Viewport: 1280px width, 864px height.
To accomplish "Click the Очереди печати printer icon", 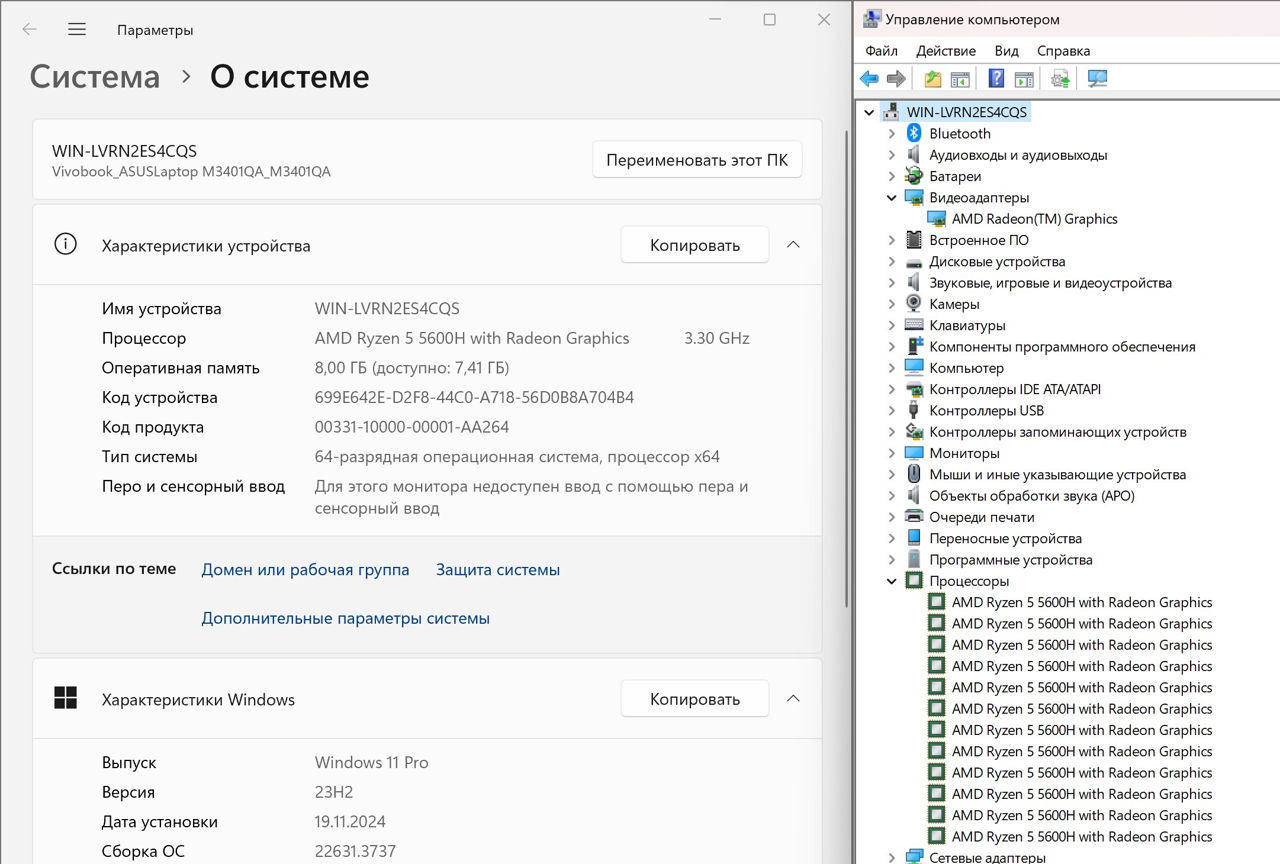I will pyautogui.click(x=913, y=517).
